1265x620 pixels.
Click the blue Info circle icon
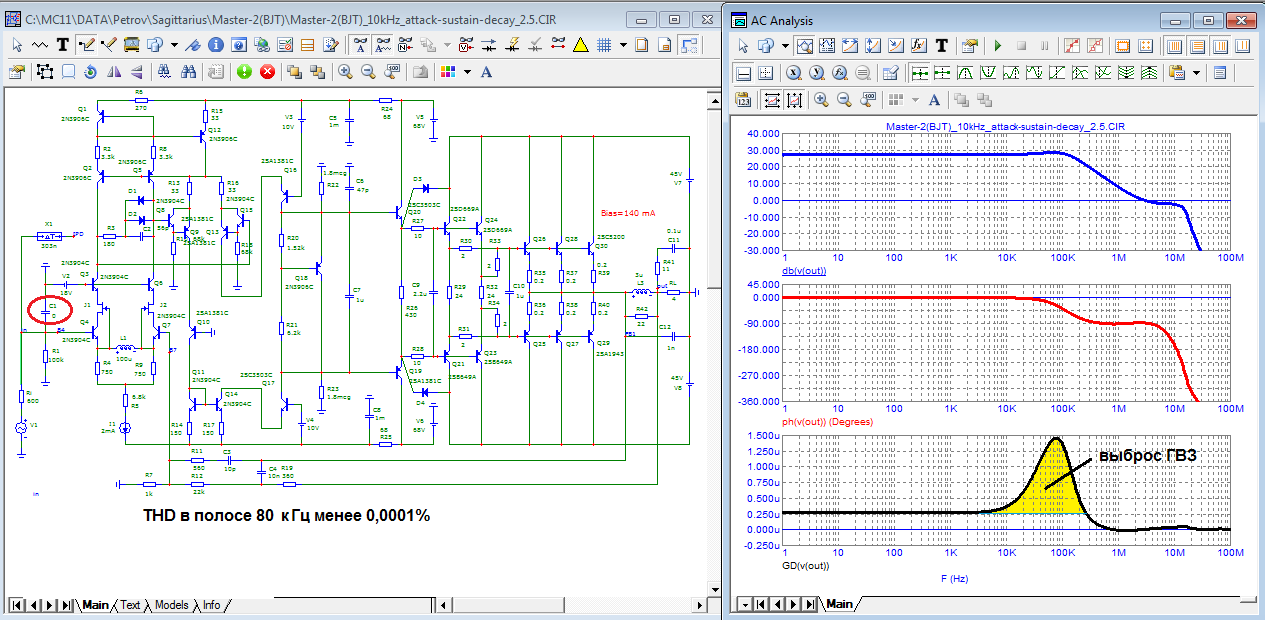coord(216,45)
